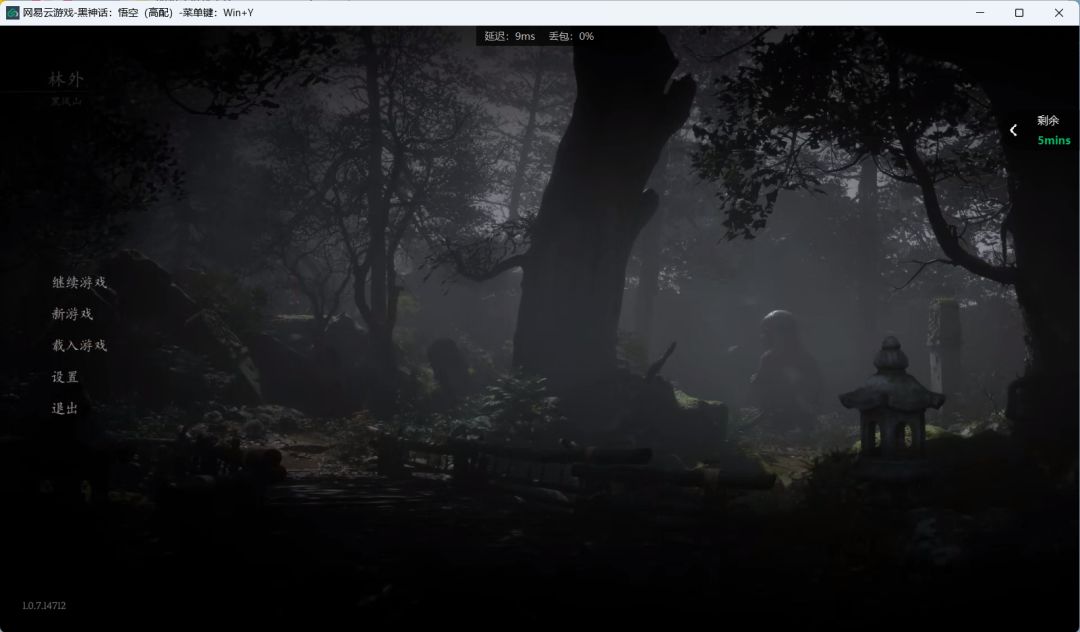Click the 延迟: 9ms latency indicator
The image size is (1080, 632).
point(509,36)
